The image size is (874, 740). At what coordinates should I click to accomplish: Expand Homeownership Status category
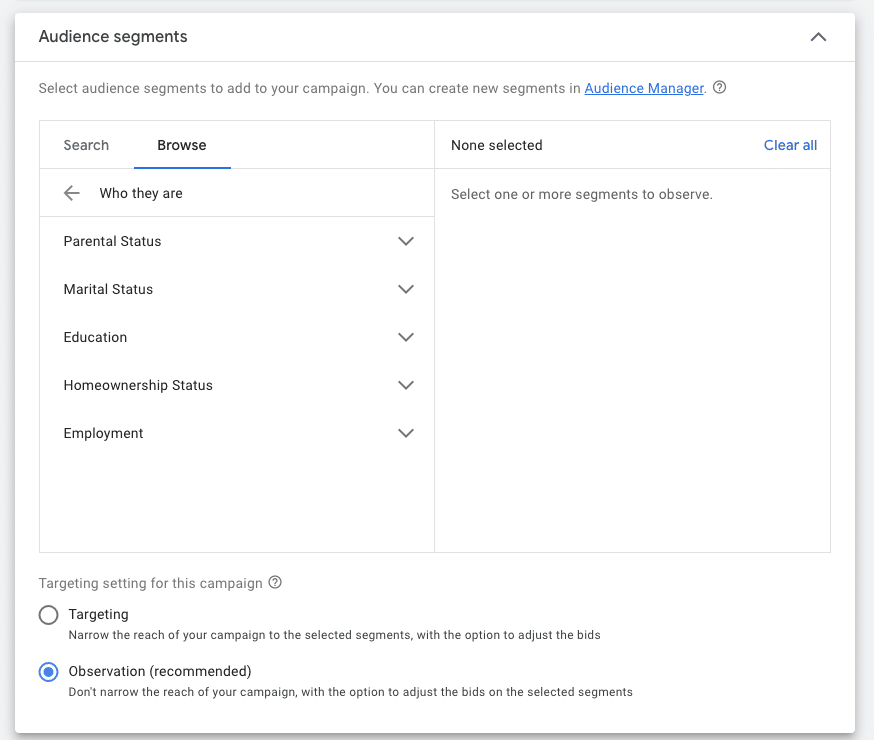(x=405, y=385)
